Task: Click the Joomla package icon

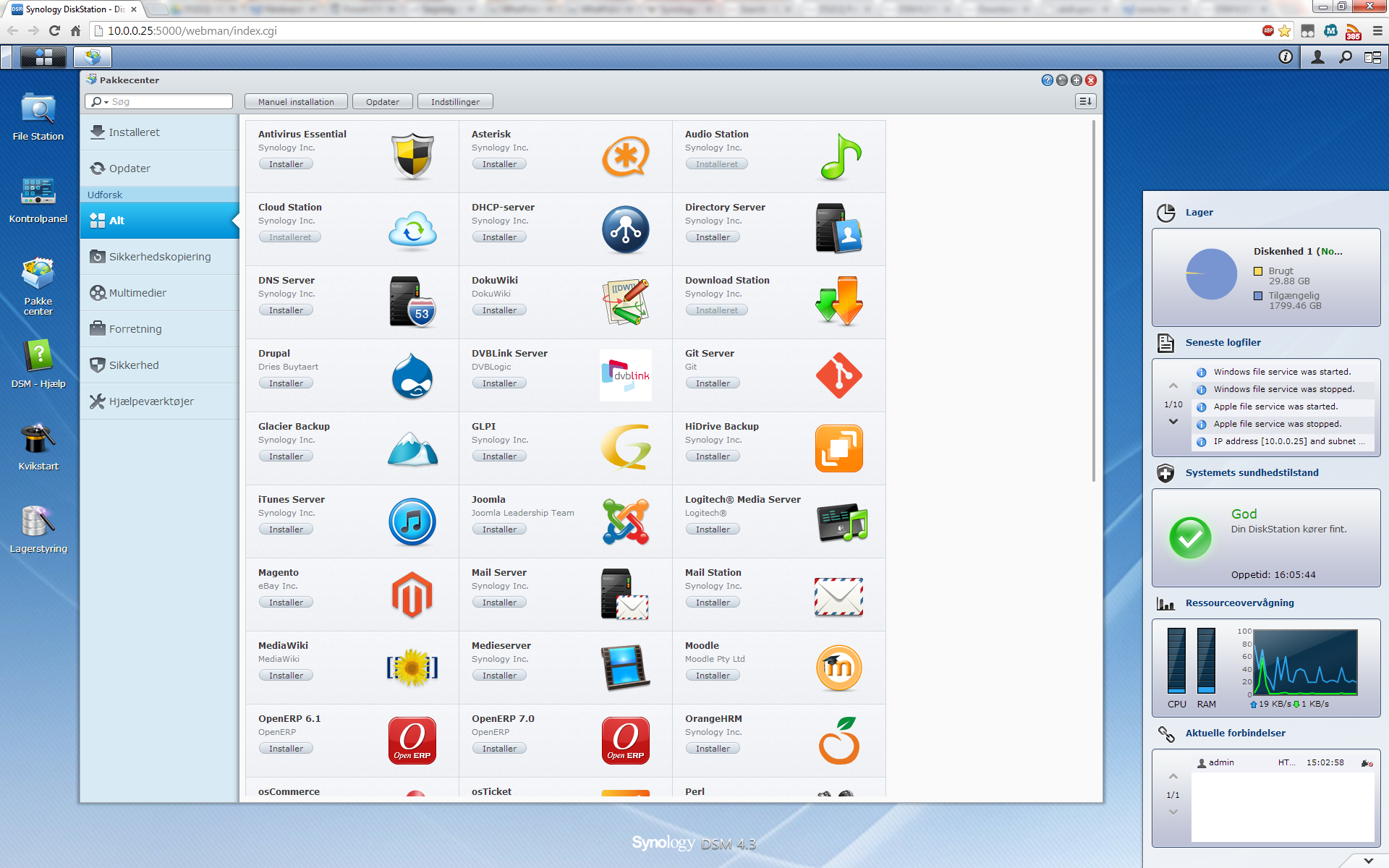Action: (x=626, y=522)
